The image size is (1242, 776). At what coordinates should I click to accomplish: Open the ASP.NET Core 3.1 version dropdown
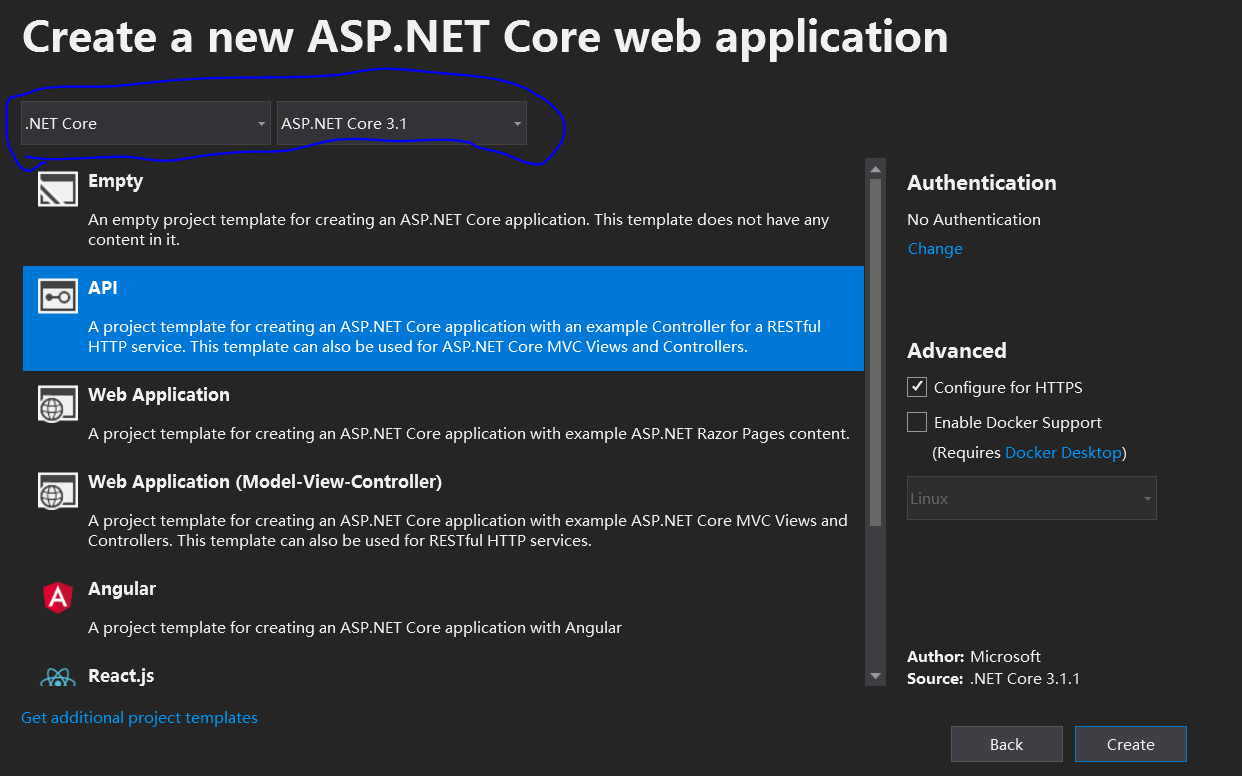pos(402,124)
